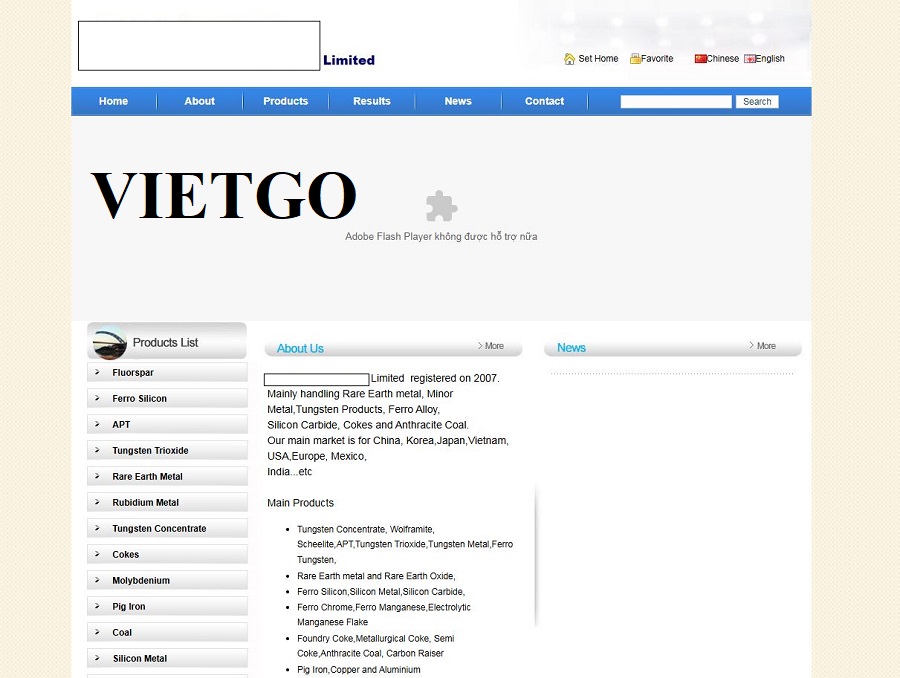Screen dimensions: 900x678
Task: Click the Chinese flag icon
Action: [700, 59]
